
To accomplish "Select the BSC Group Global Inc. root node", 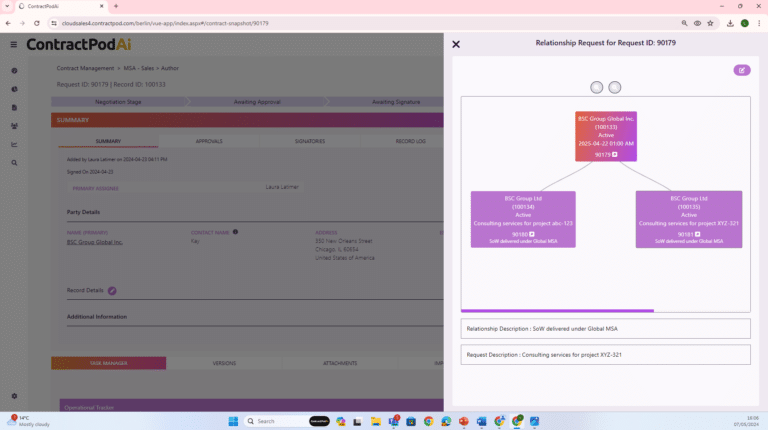I will 606,136.
